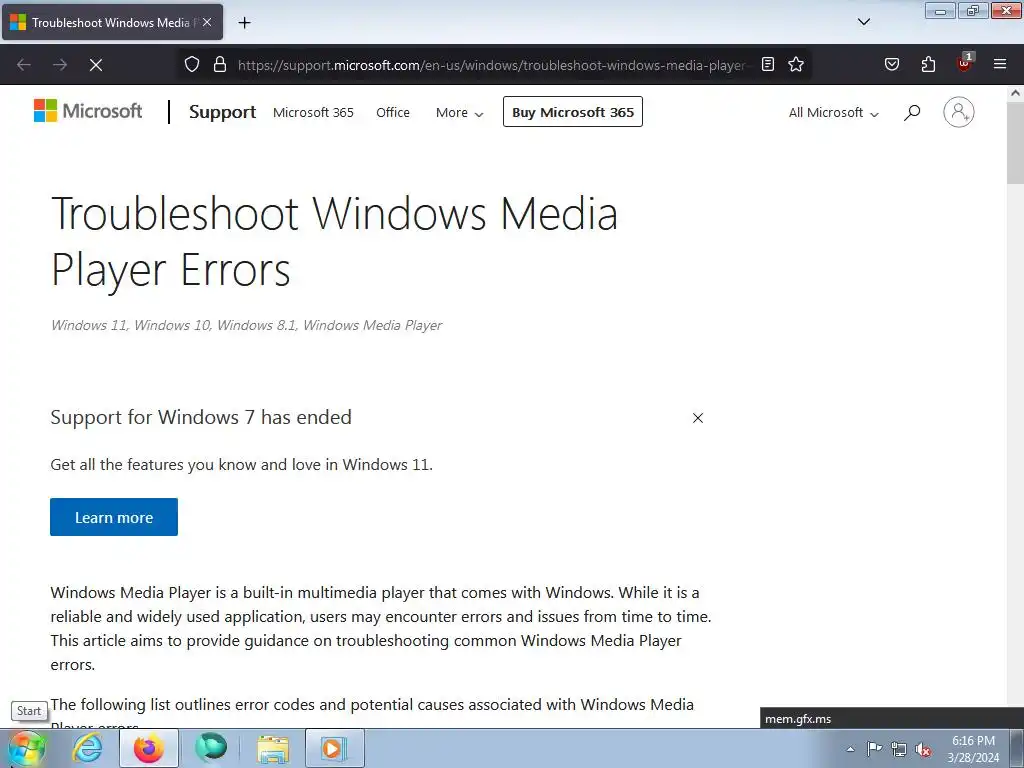
Task: Open the Microsoft site search magnifier
Action: (912, 112)
